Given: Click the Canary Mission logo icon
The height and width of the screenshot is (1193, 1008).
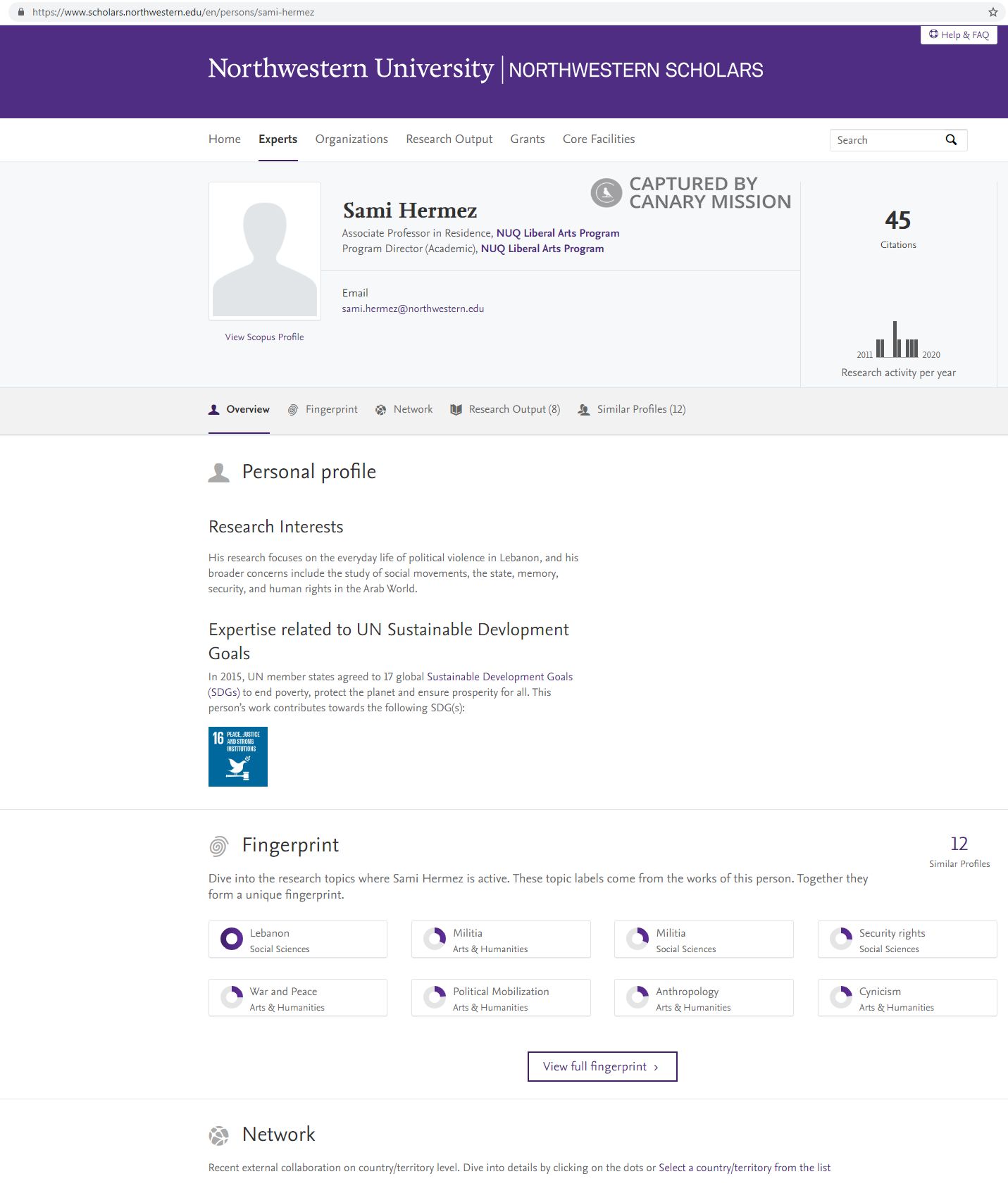Looking at the screenshot, I should pos(606,192).
